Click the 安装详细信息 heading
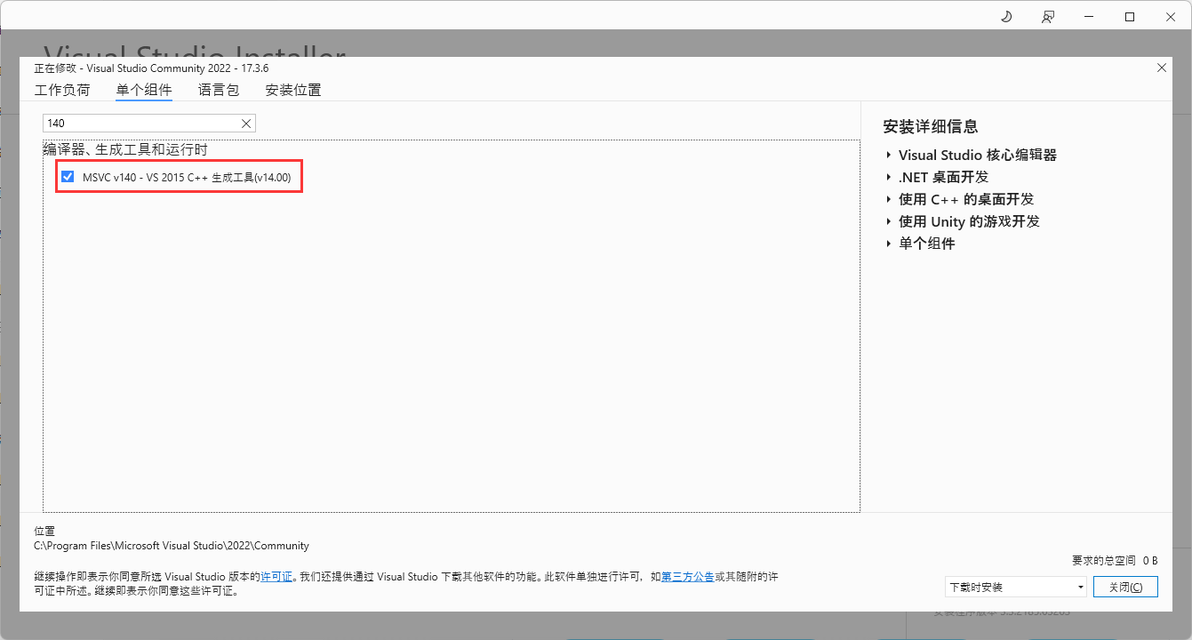Screen dimensions: 1192x640 [x=930, y=126]
